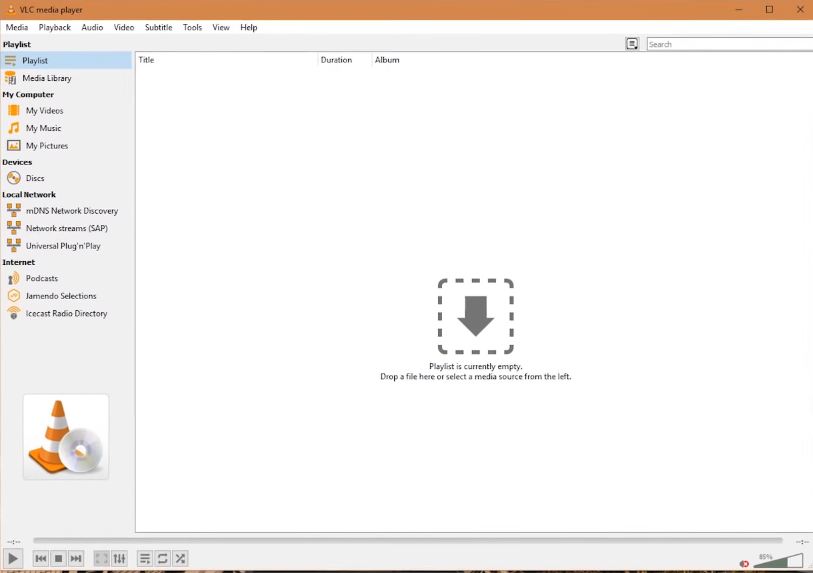The width and height of the screenshot is (813, 573).
Task: Click the Media Library icon
Action: (10, 78)
